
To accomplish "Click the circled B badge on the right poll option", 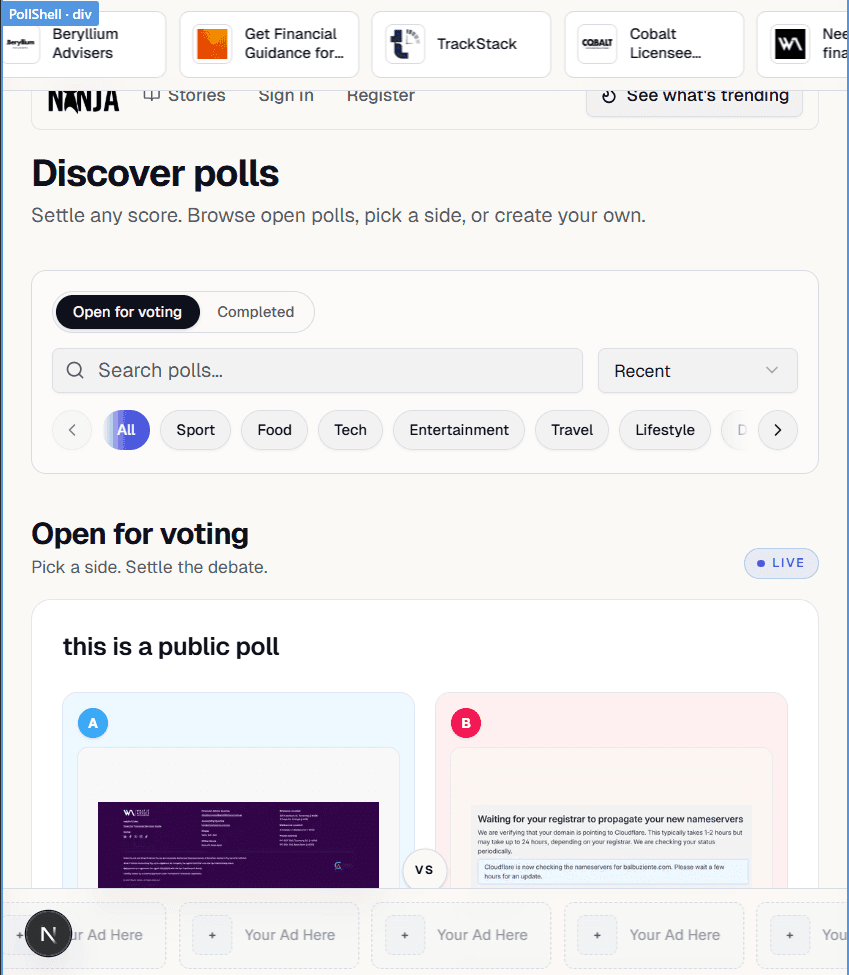I will pos(465,722).
